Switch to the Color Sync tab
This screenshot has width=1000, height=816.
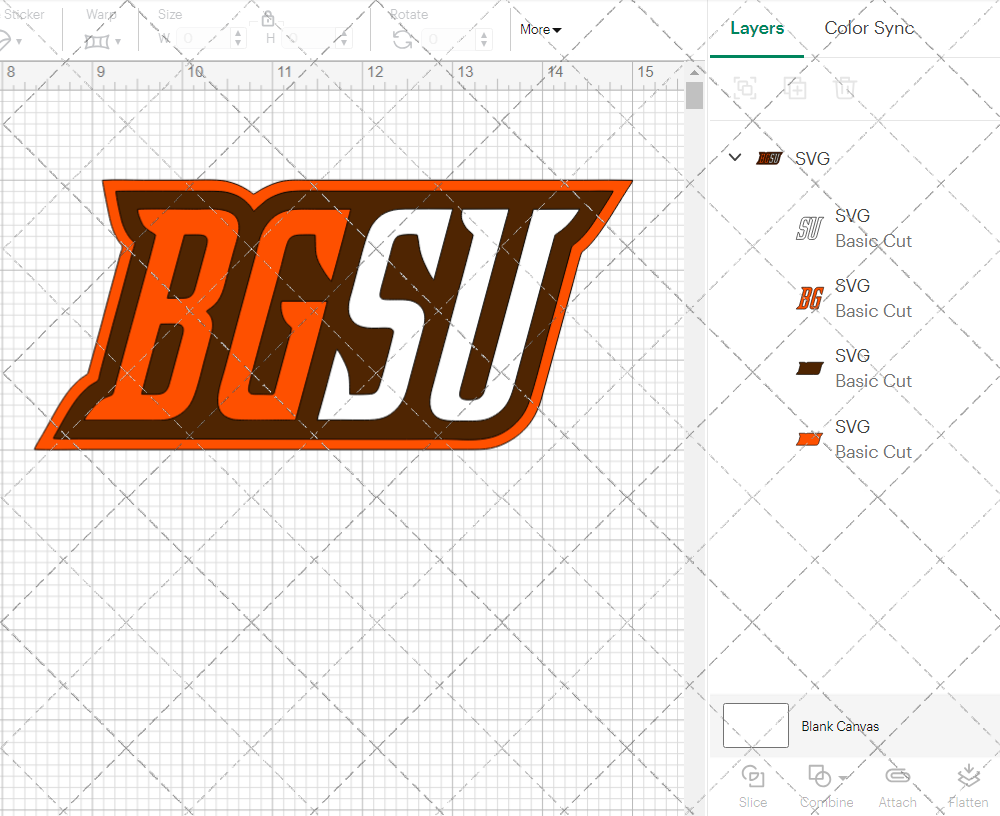869,28
